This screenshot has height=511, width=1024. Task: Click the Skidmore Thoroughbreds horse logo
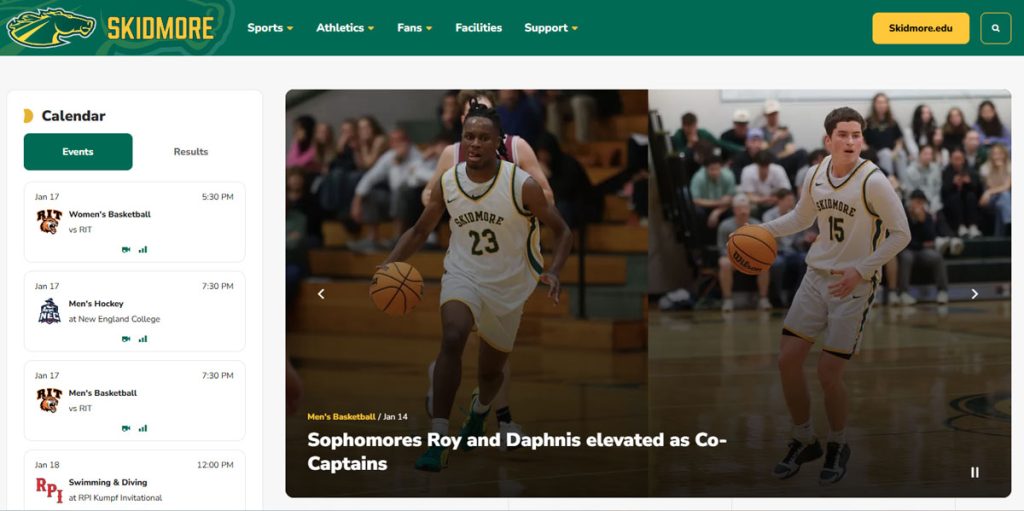tap(51, 27)
